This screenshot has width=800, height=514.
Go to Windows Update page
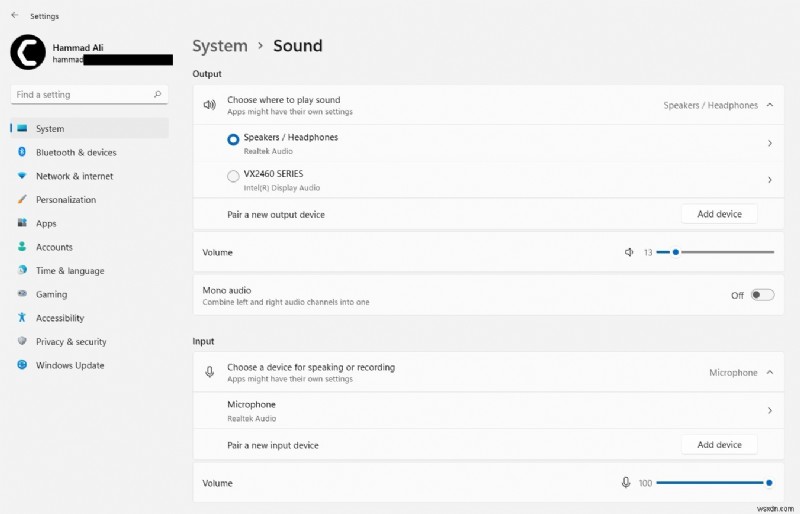click(x=70, y=365)
